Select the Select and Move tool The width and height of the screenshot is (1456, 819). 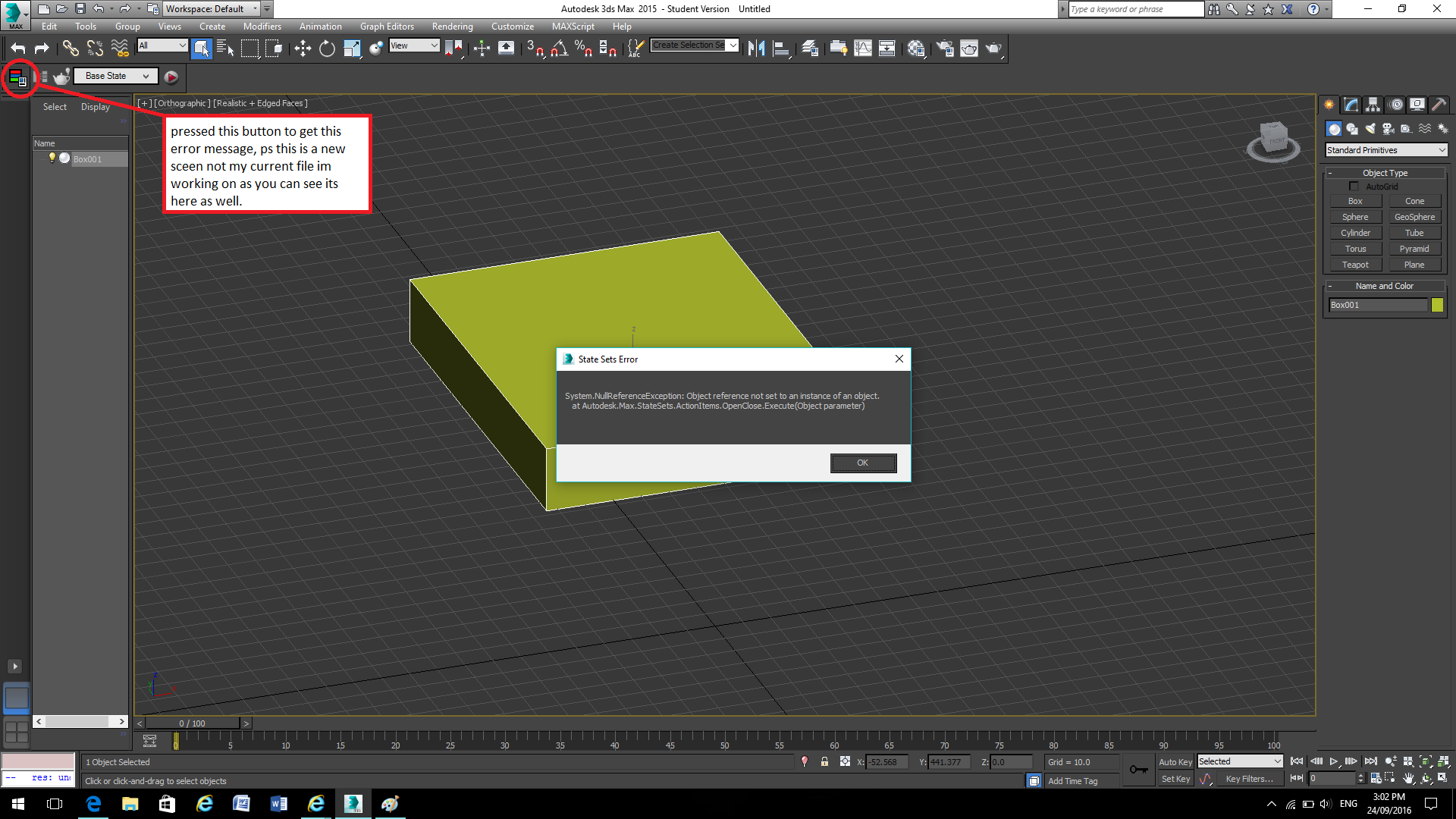(303, 48)
